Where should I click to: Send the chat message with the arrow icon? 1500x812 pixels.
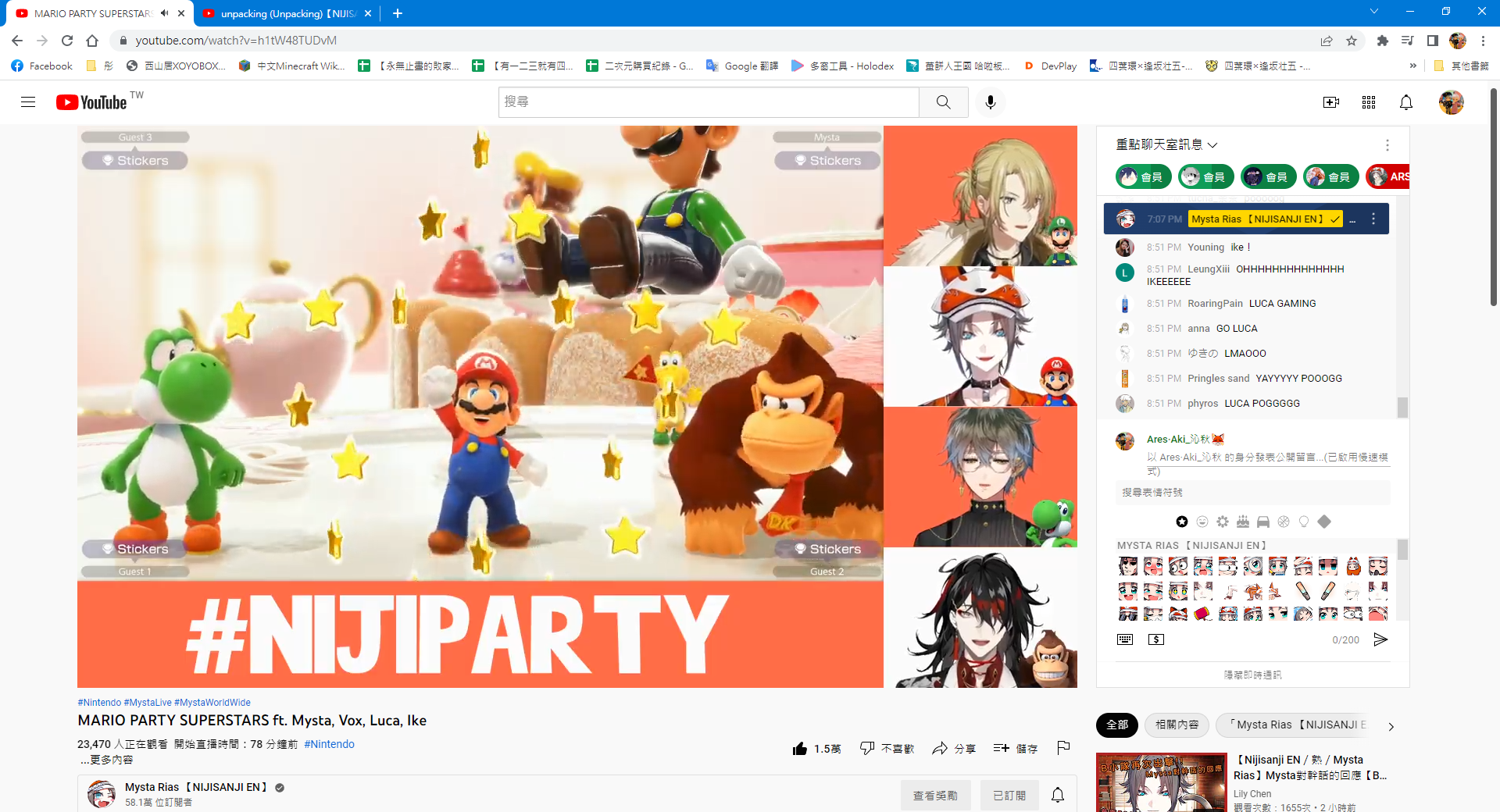pyautogui.click(x=1380, y=639)
